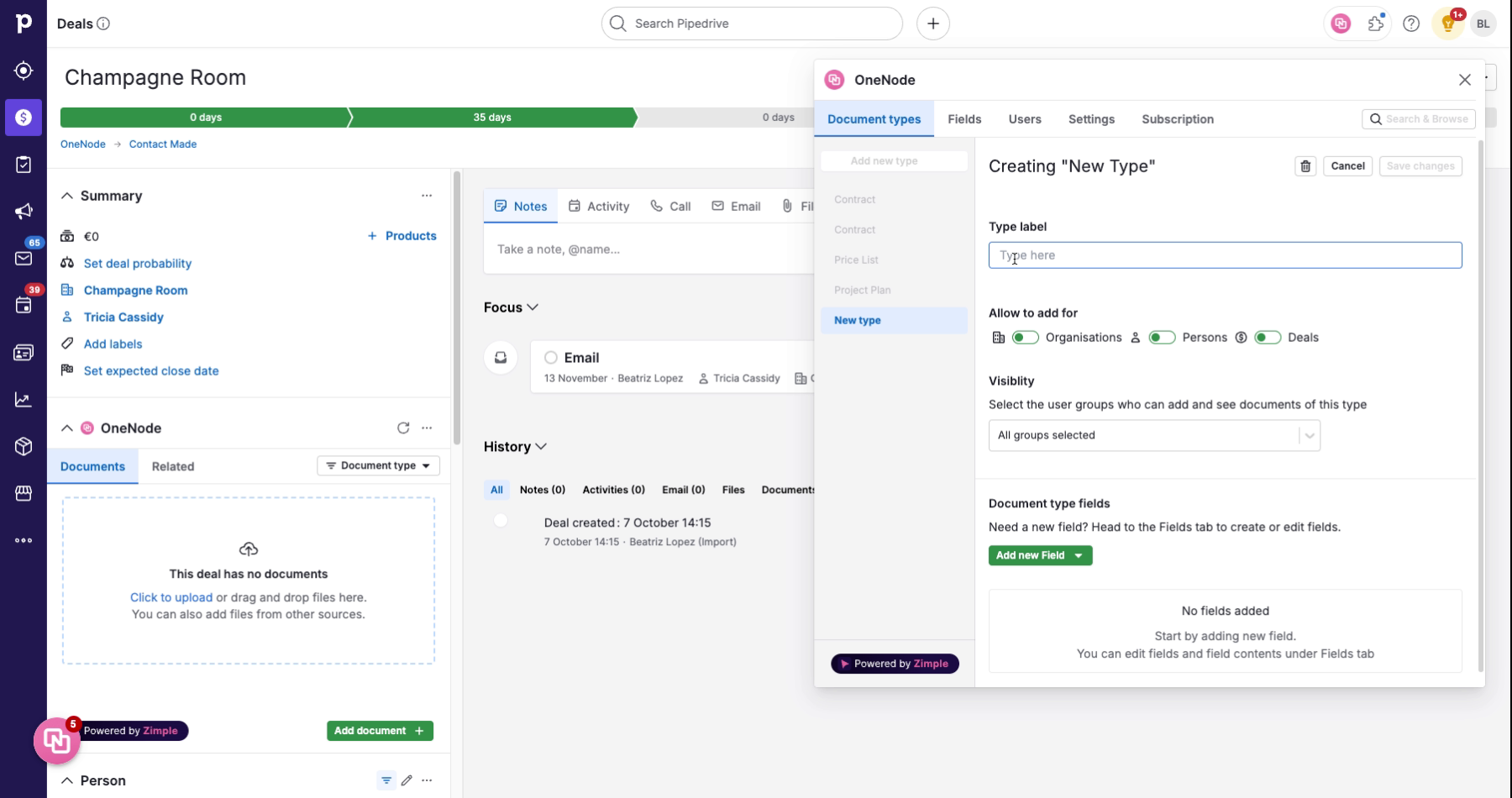Click the first 0 days pipeline stage
The height and width of the screenshot is (798, 1512).
pos(206,118)
